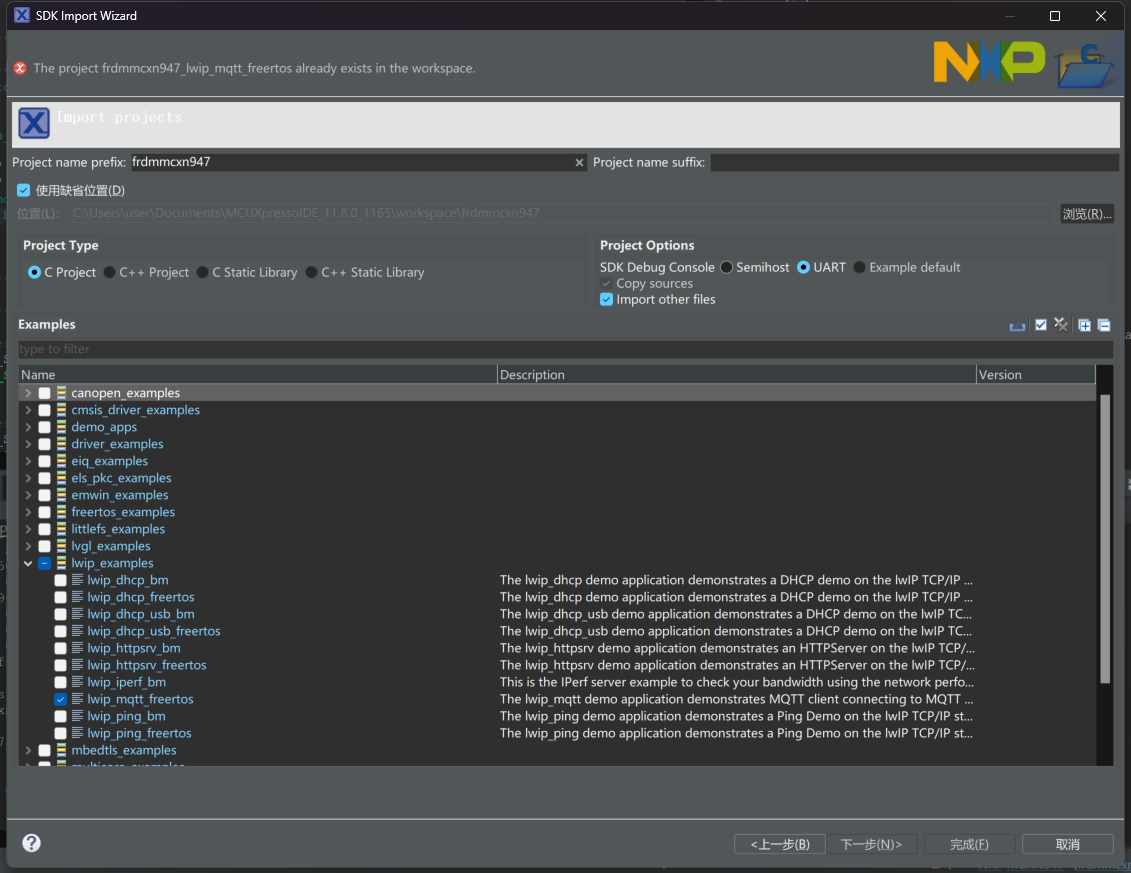Select the C++ Project radio button
This screenshot has width=1131, height=873.
[109, 272]
